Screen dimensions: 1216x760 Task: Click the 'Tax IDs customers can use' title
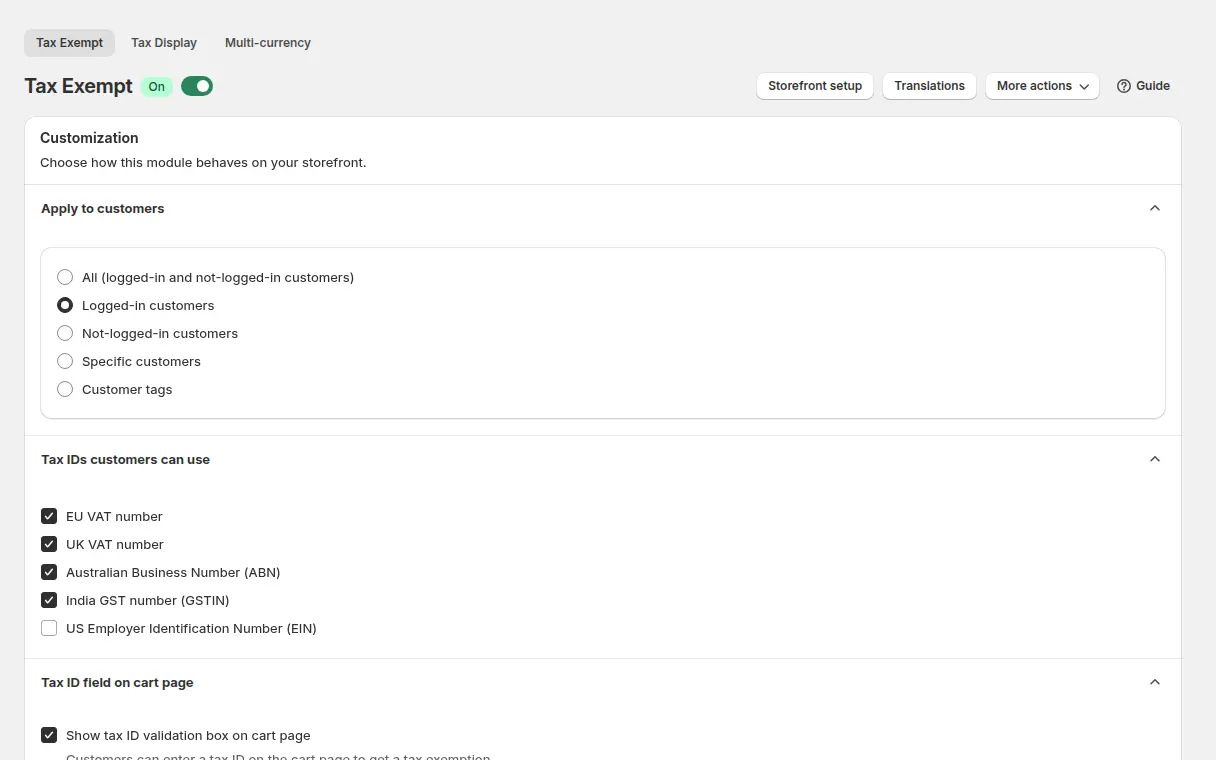tap(125, 459)
